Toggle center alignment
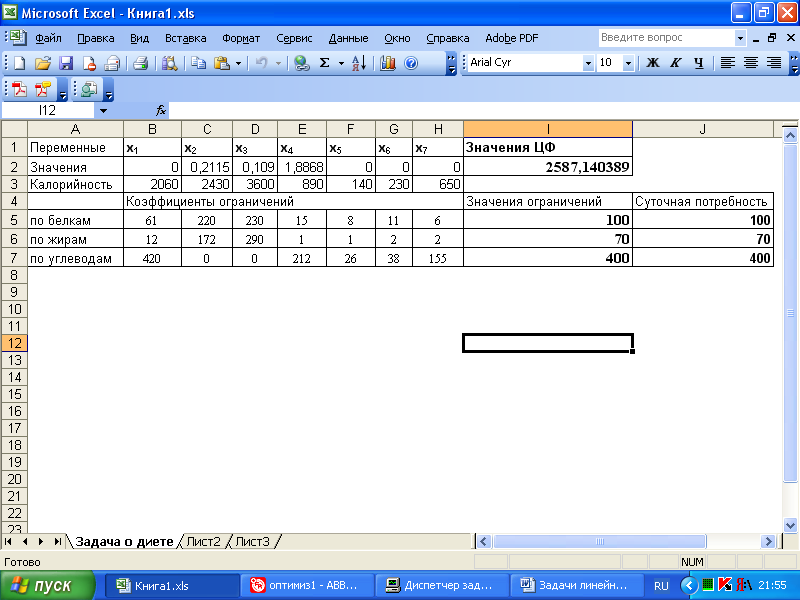 coord(751,63)
